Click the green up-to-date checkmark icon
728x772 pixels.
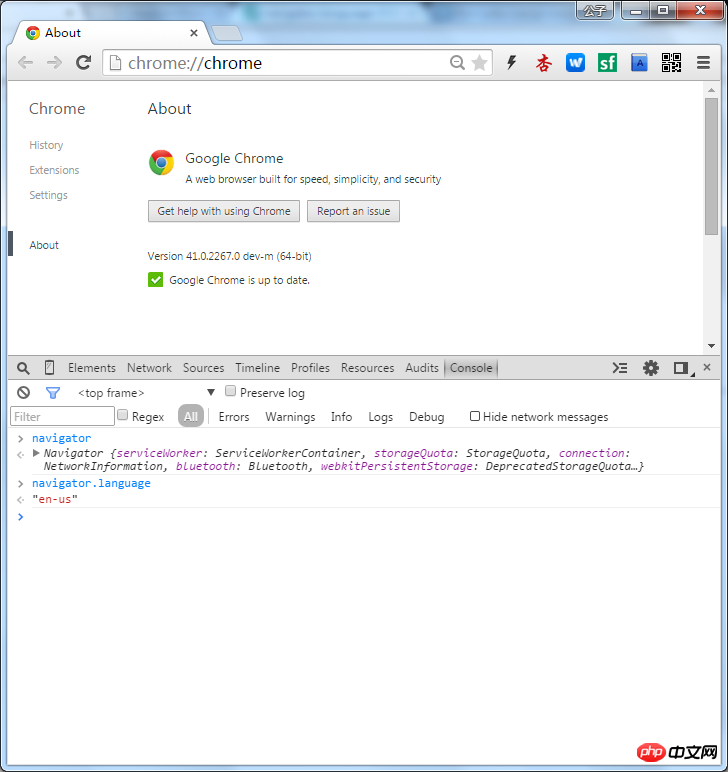[156, 280]
